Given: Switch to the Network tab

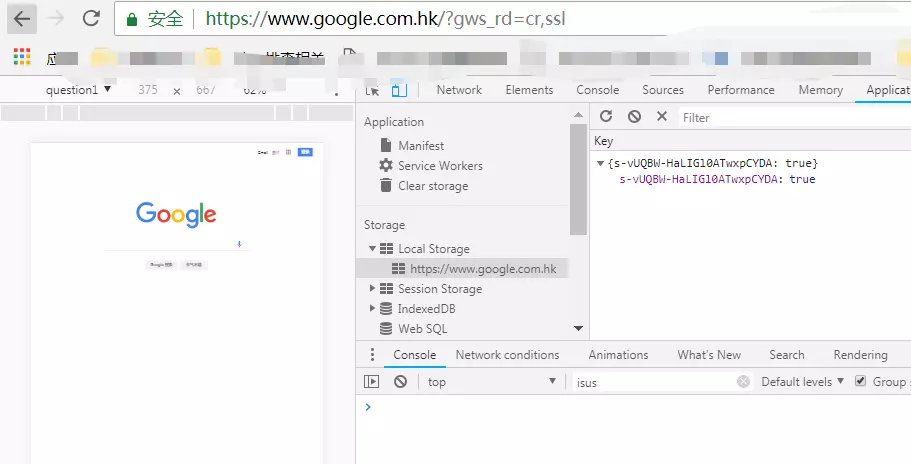Looking at the screenshot, I should [x=459, y=90].
